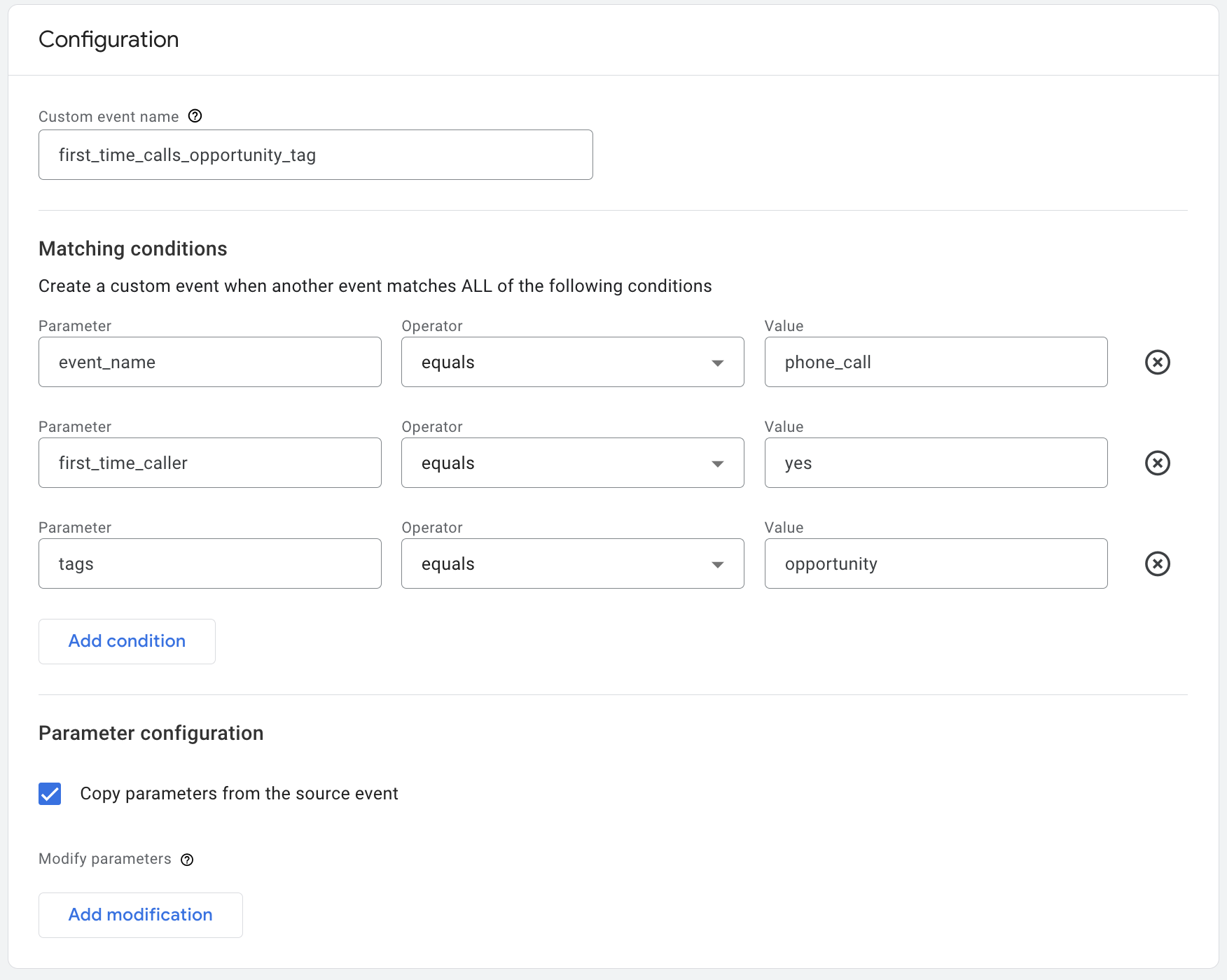Edit the phone_call value field
Screen dimensions: 1227x980
[936, 362]
